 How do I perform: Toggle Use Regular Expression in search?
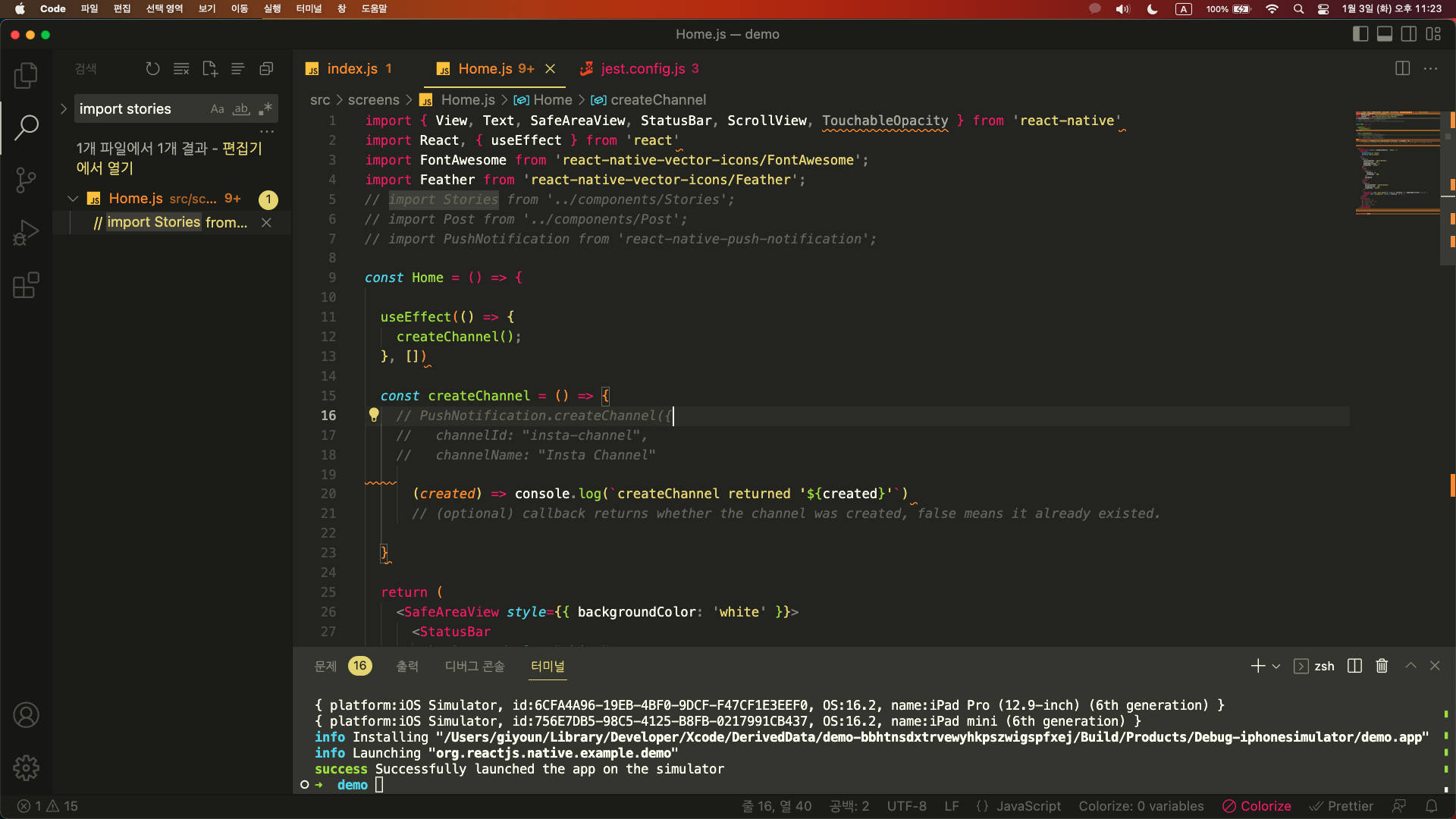pyautogui.click(x=265, y=108)
